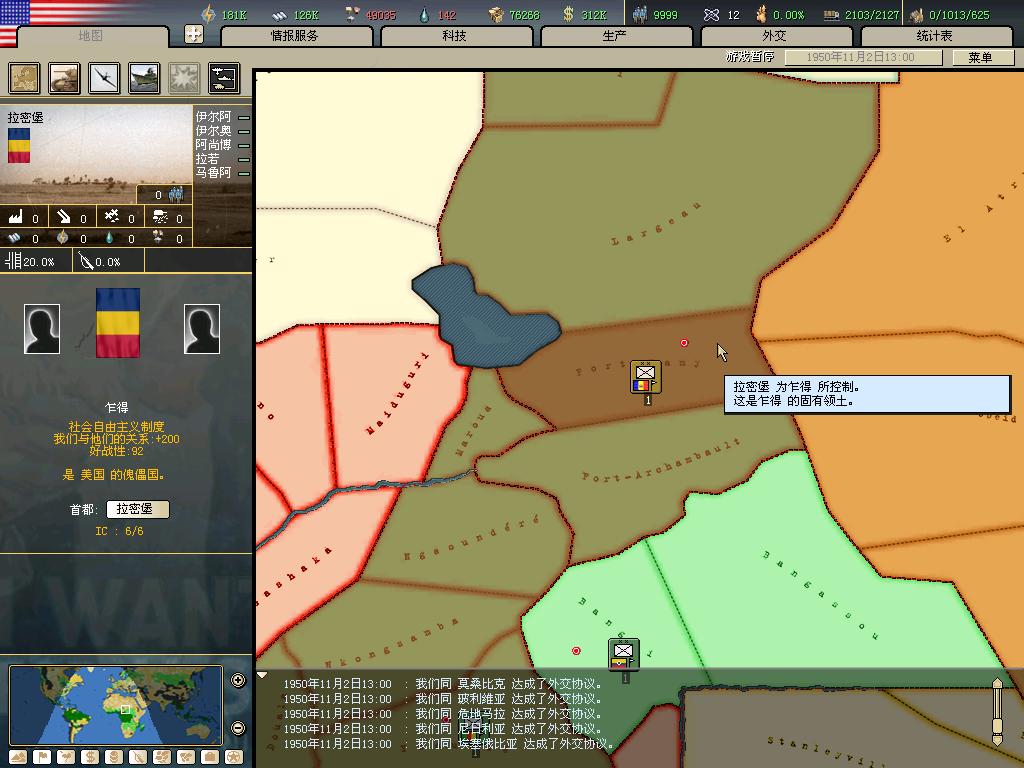Collapse the message log triangle arrow

pyautogui.click(x=262, y=675)
